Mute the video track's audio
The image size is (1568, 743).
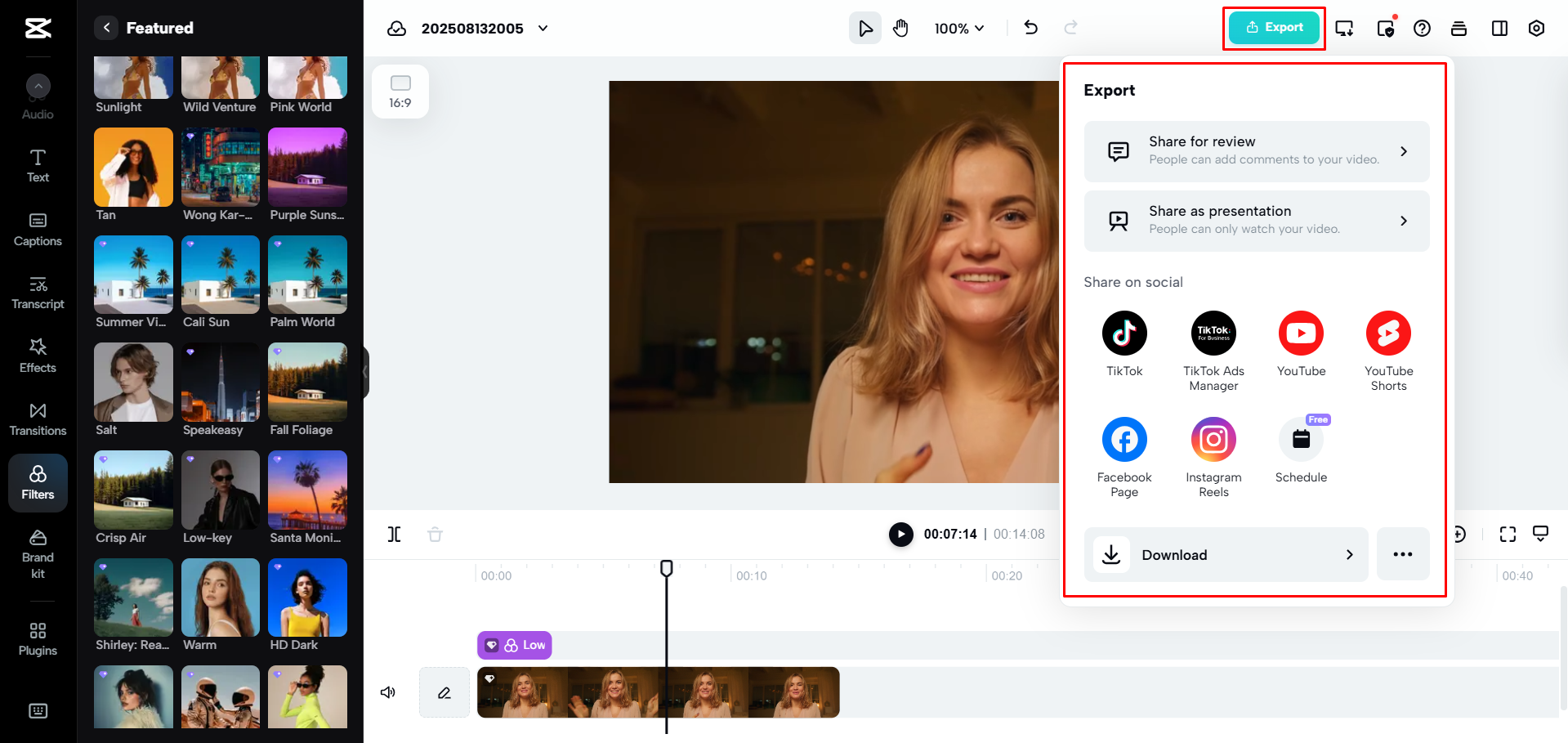coord(387,692)
